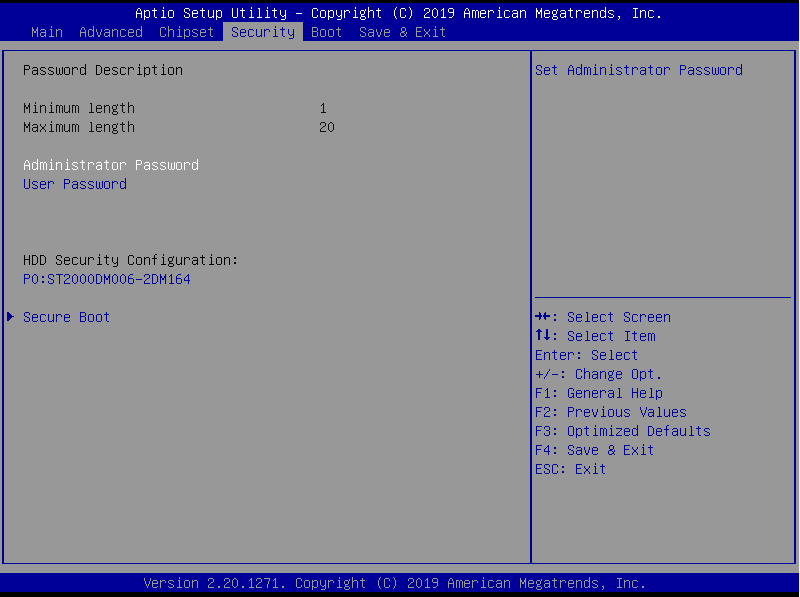The image size is (800, 597).
Task: Click the Maximum length value 20
Action: (326, 127)
